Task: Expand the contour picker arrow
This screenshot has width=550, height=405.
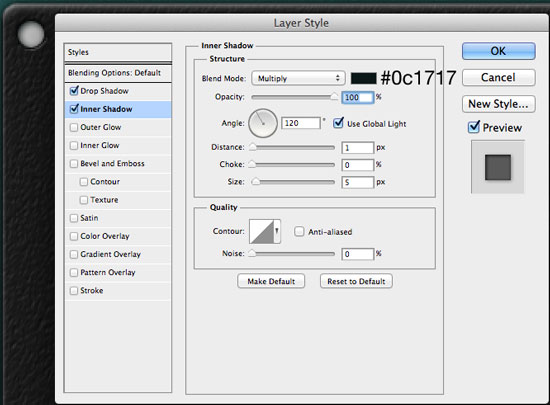Action: (277, 231)
